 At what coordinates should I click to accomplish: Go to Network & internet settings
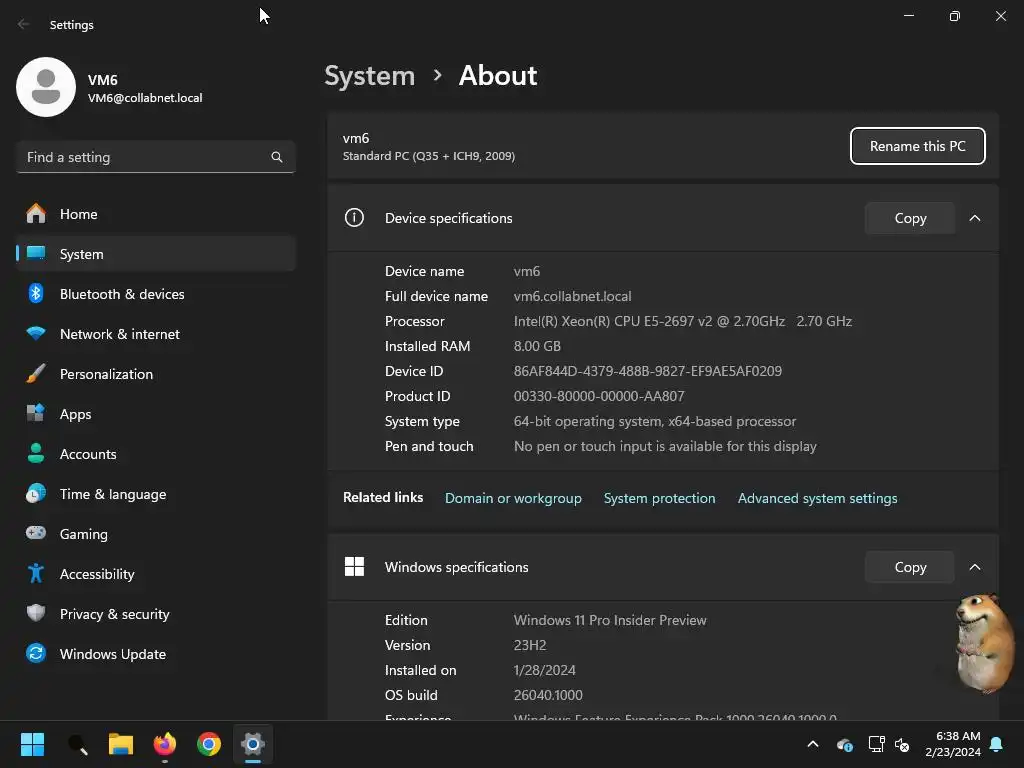[155, 334]
